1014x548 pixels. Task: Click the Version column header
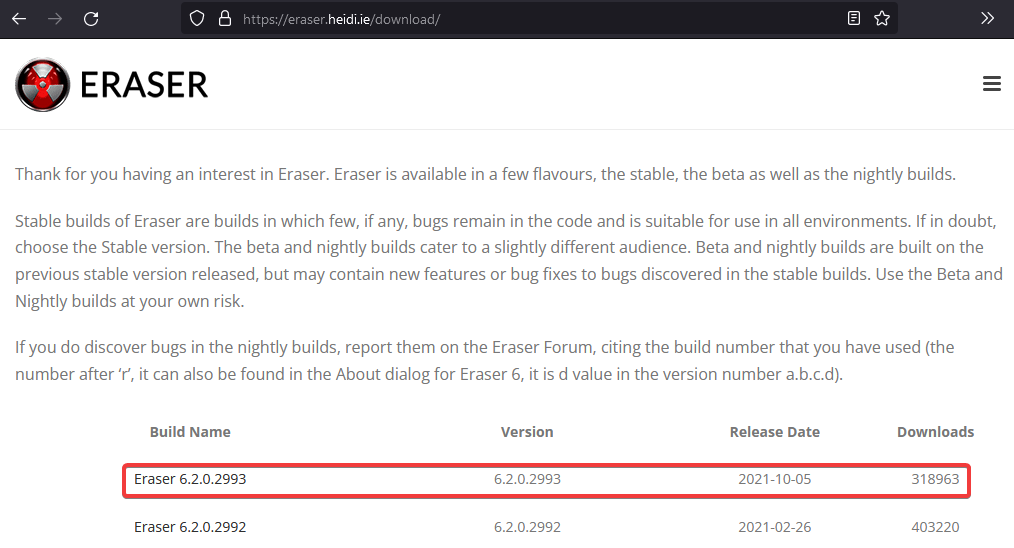527,432
